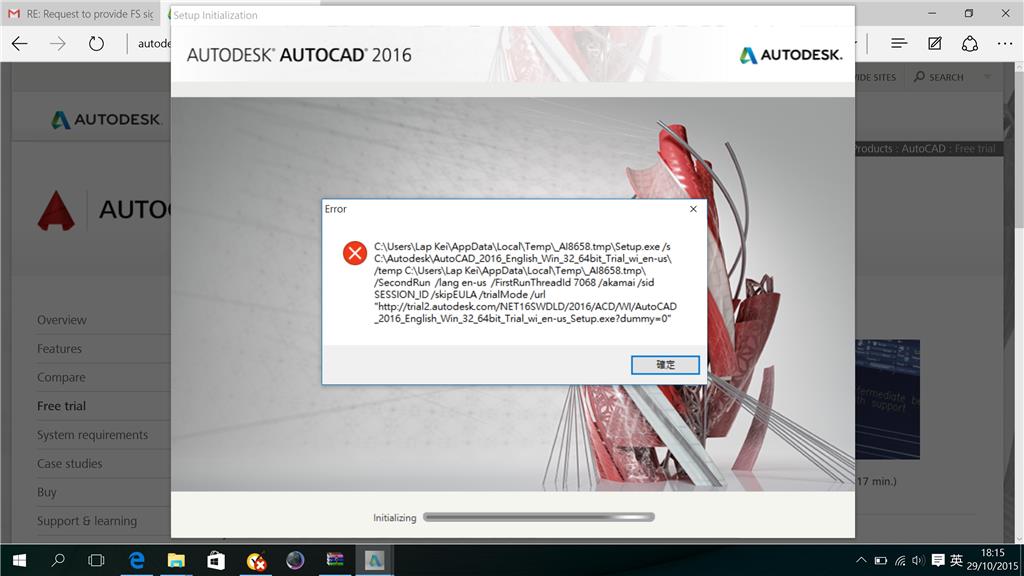Screen dimensions: 1024x576
Task: Restore down the Edge browser window
Action: (968, 13)
